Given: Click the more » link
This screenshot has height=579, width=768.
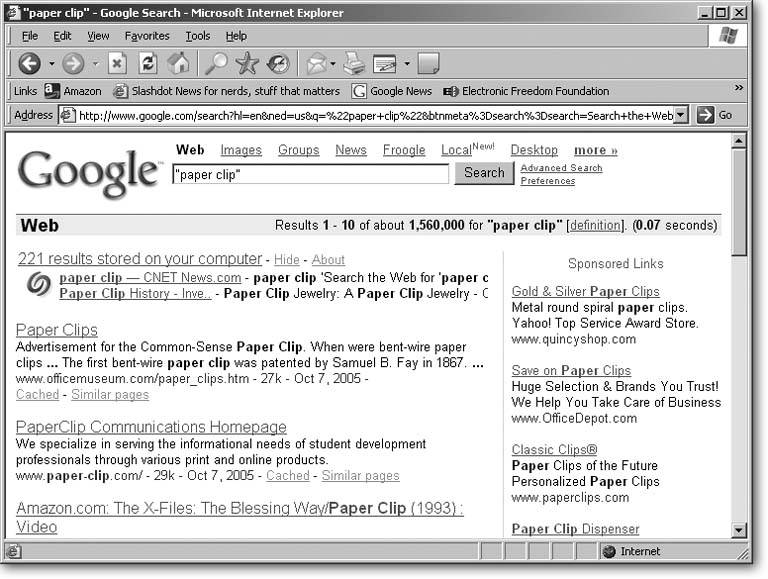Looking at the screenshot, I should coord(596,150).
